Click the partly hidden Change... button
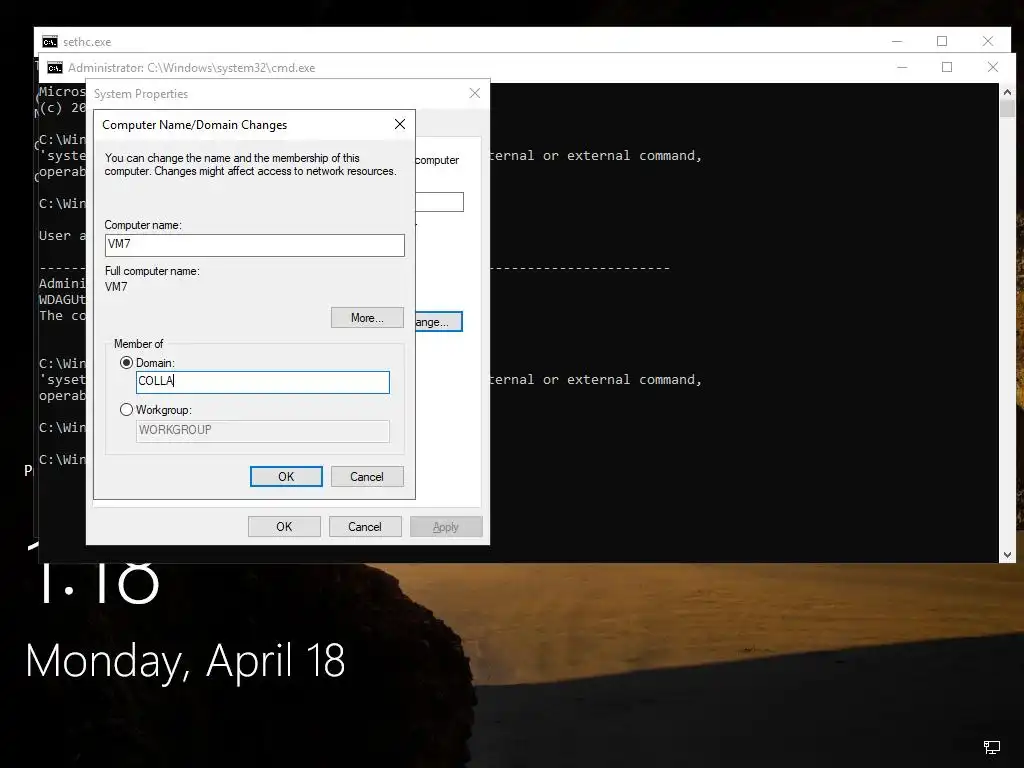Image resolution: width=1024 pixels, height=768 pixels. click(x=439, y=321)
